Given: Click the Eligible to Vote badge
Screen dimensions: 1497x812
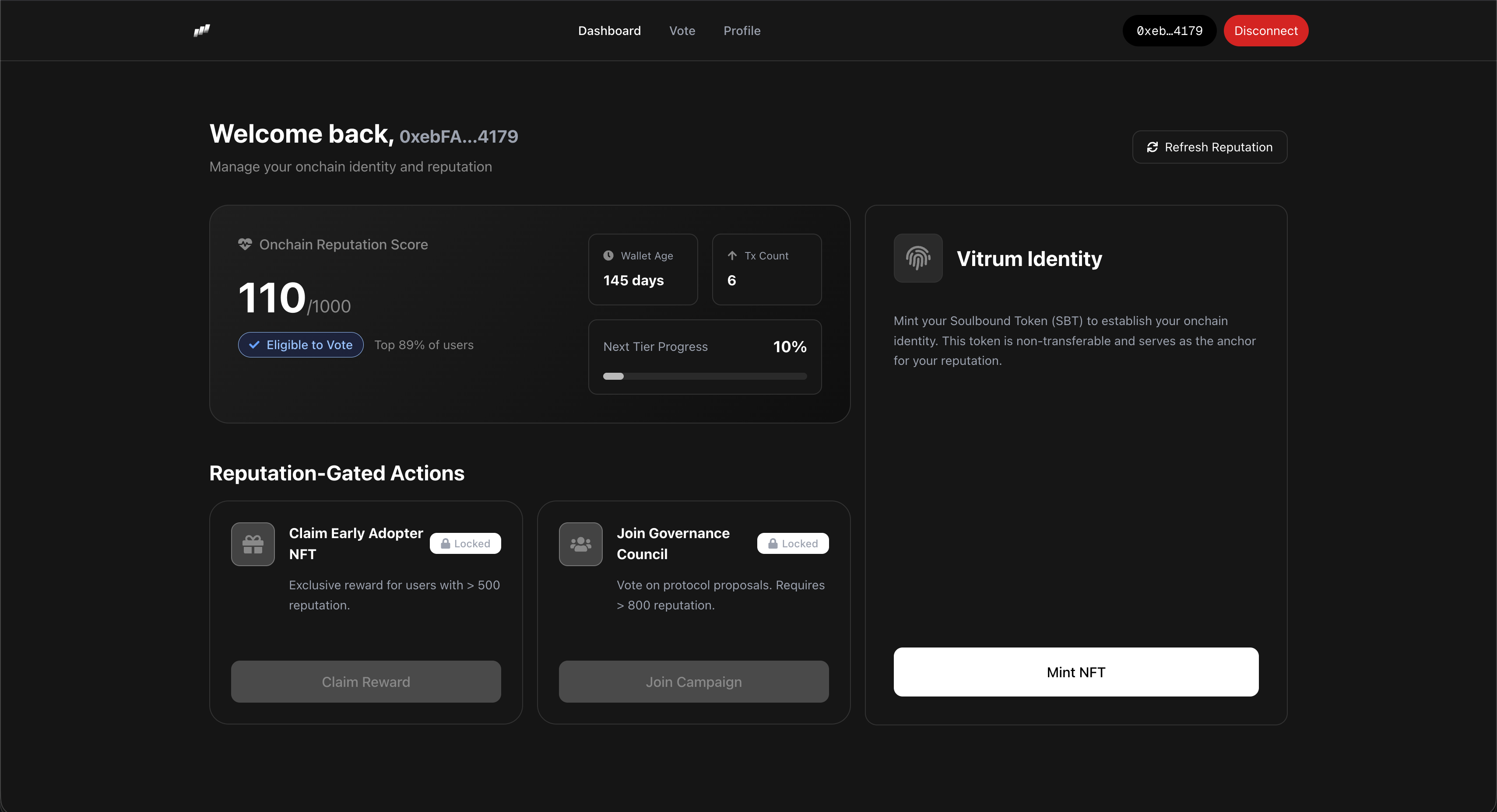Looking at the screenshot, I should click(x=300, y=344).
